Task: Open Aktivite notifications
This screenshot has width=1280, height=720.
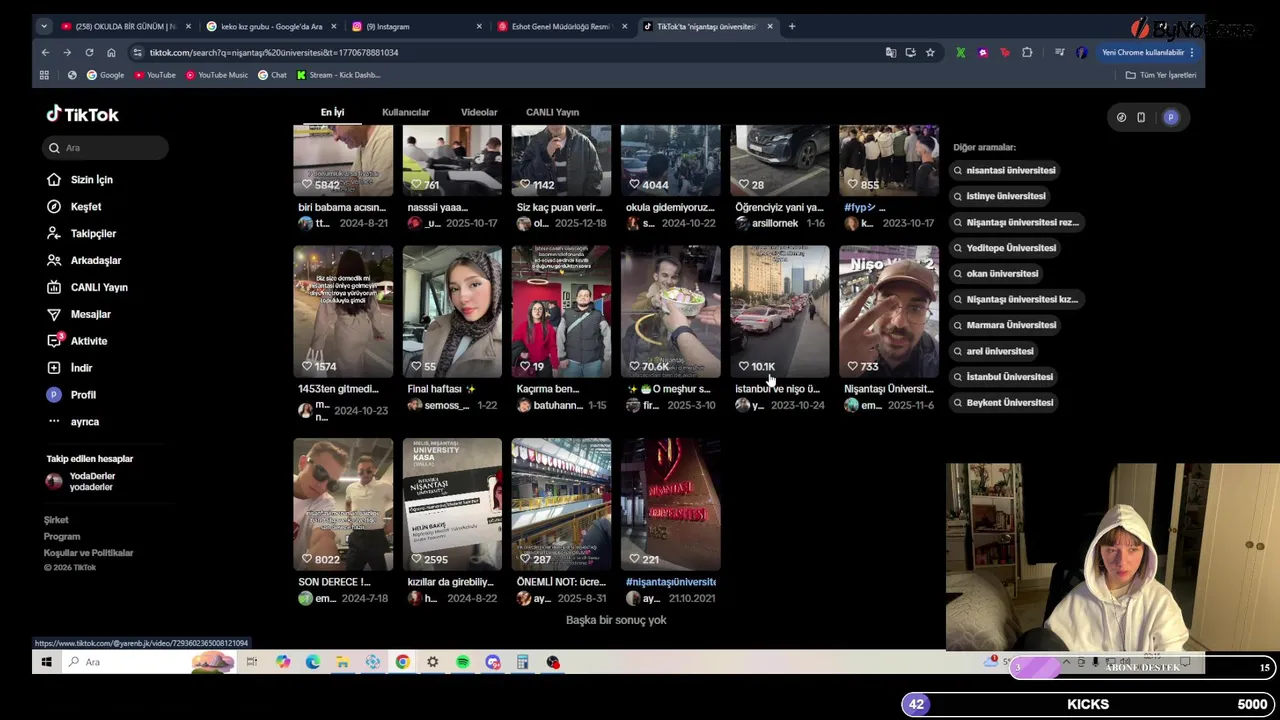Action: tap(77, 341)
